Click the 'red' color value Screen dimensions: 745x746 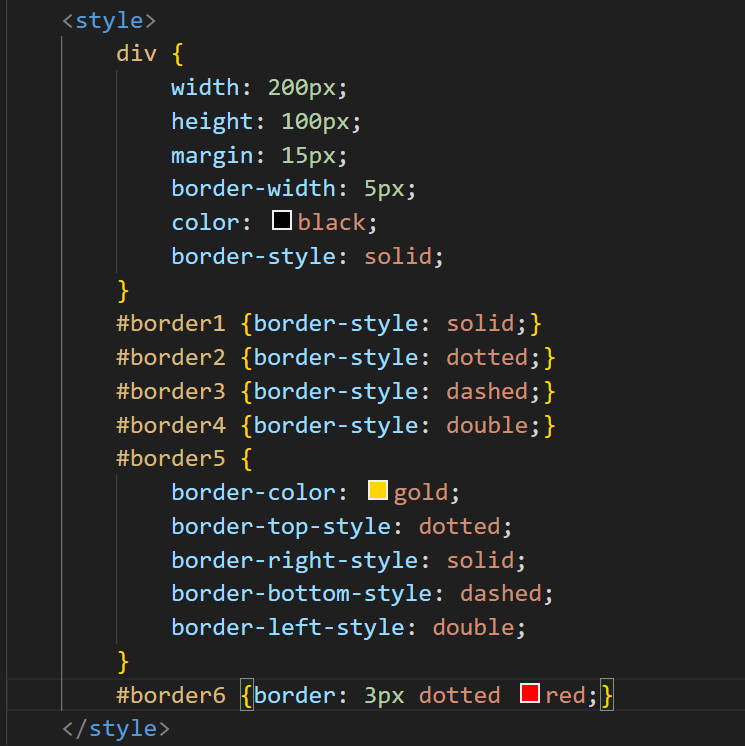[565, 696]
